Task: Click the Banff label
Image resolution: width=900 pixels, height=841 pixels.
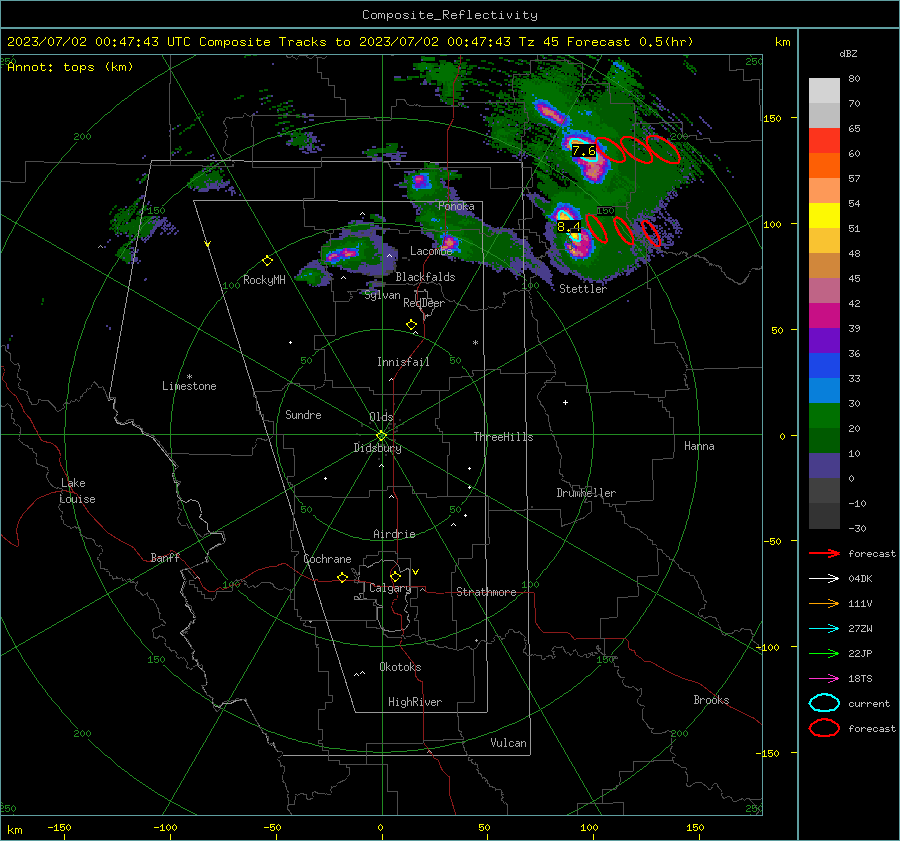Action: (165, 557)
